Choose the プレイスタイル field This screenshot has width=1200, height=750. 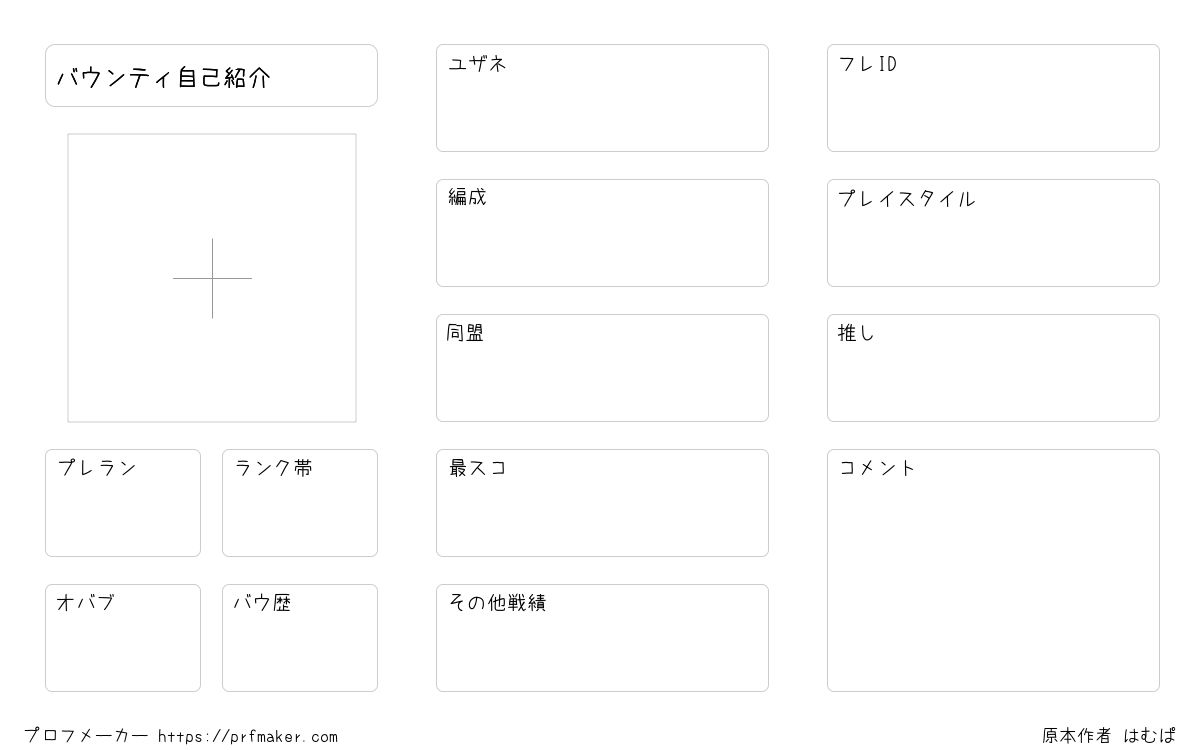click(x=993, y=233)
